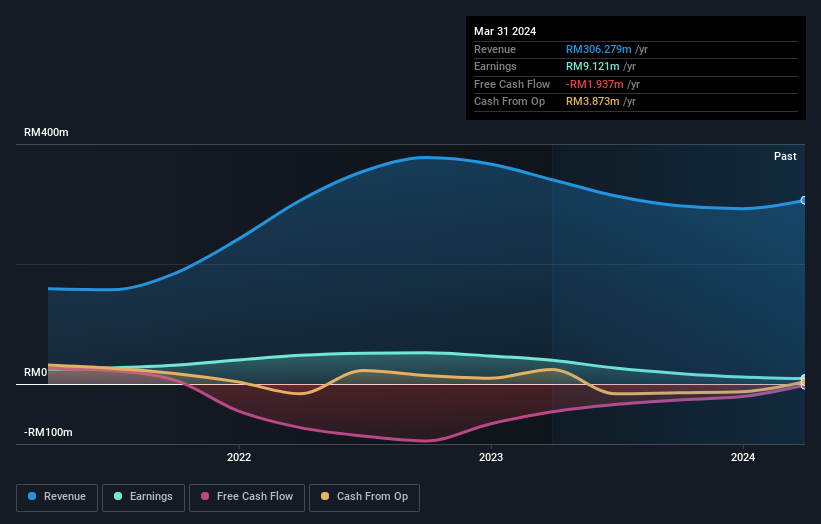Select the 2024 x-axis label
The image size is (821, 524).
(742, 457)
